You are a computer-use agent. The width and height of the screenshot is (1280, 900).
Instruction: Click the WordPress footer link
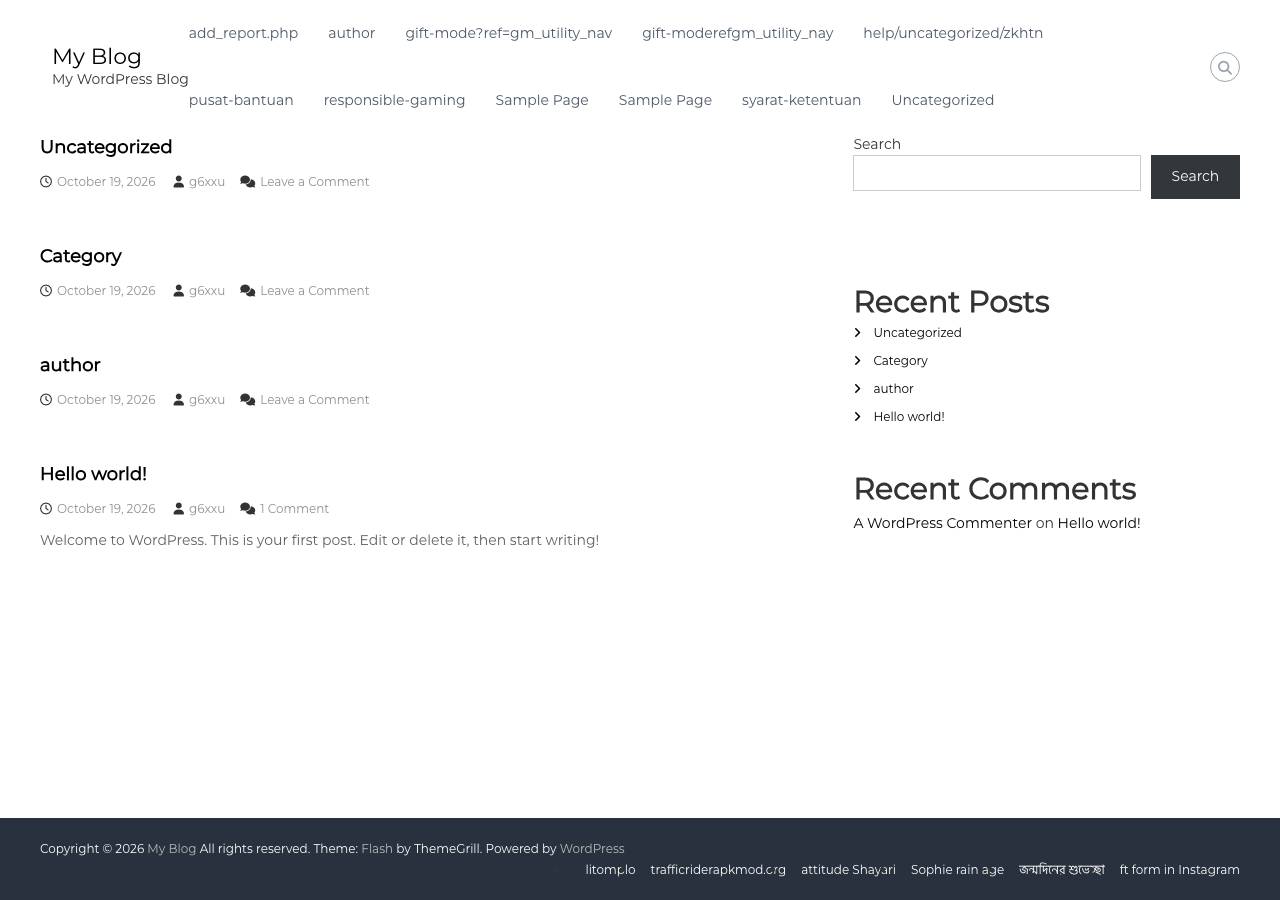592,849
